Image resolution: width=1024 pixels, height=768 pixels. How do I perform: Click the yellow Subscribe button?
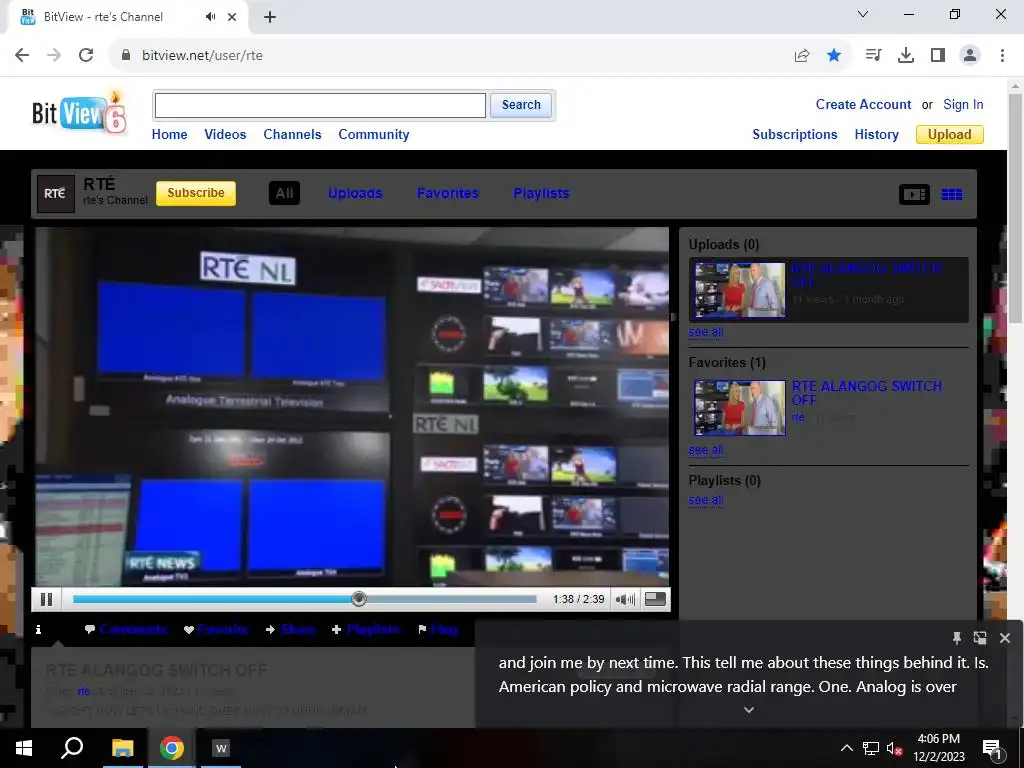(196, 193)
